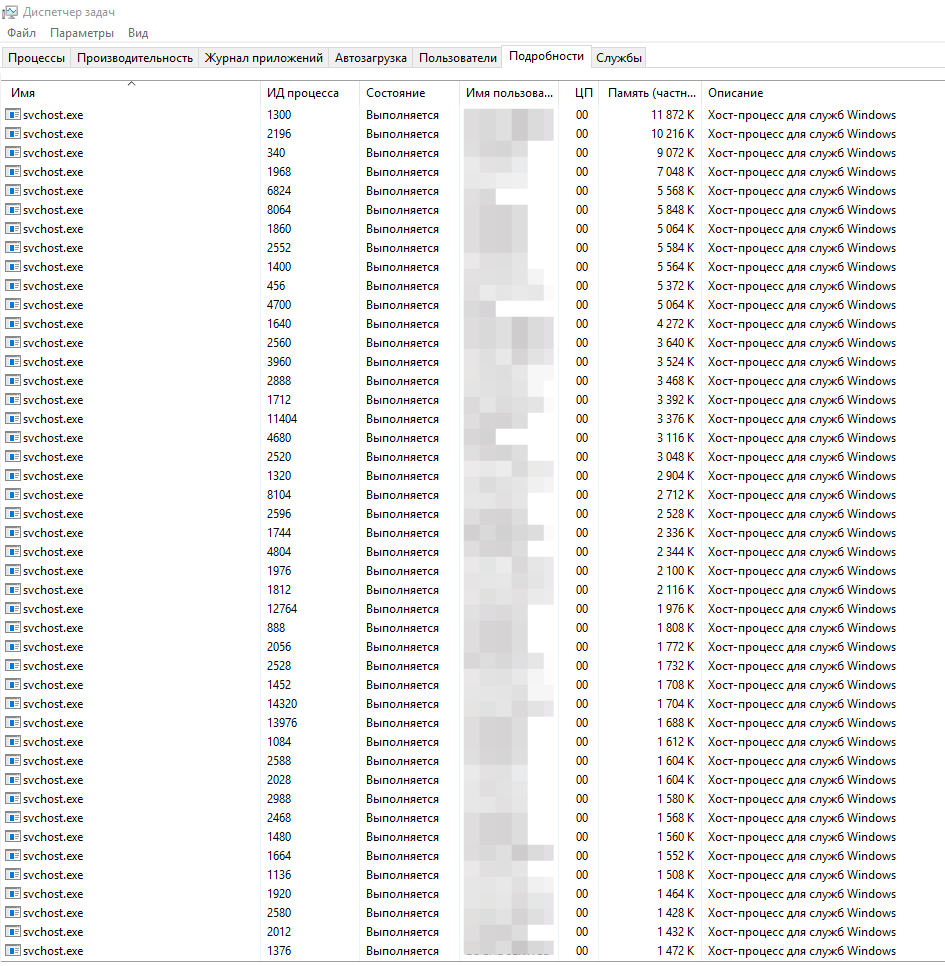The height and width of the screenshot is (966, 945).
Task: Sort by the Имя column header
Action: click(131, 93)
